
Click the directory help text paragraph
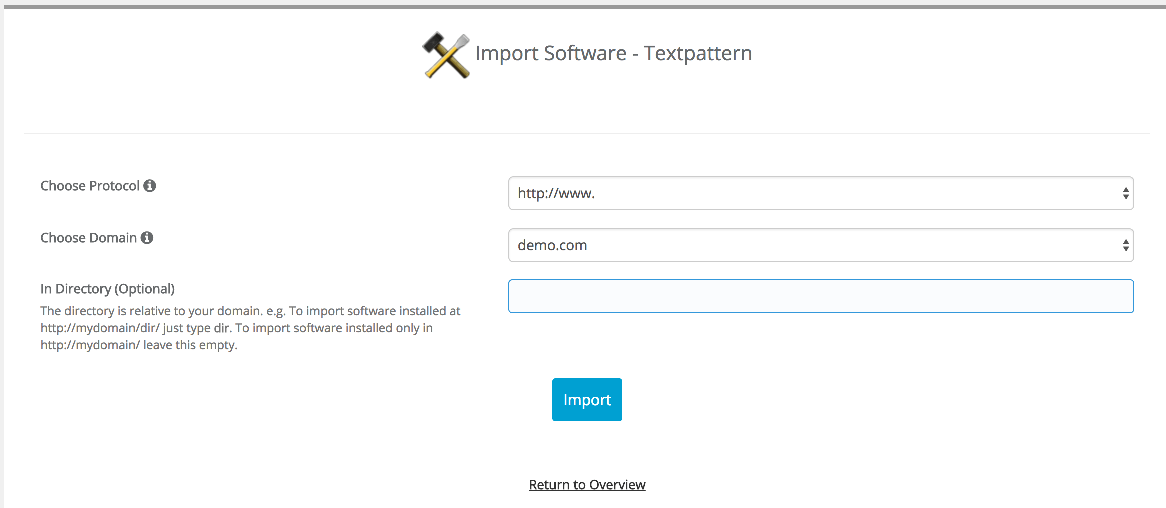[250, 327]
